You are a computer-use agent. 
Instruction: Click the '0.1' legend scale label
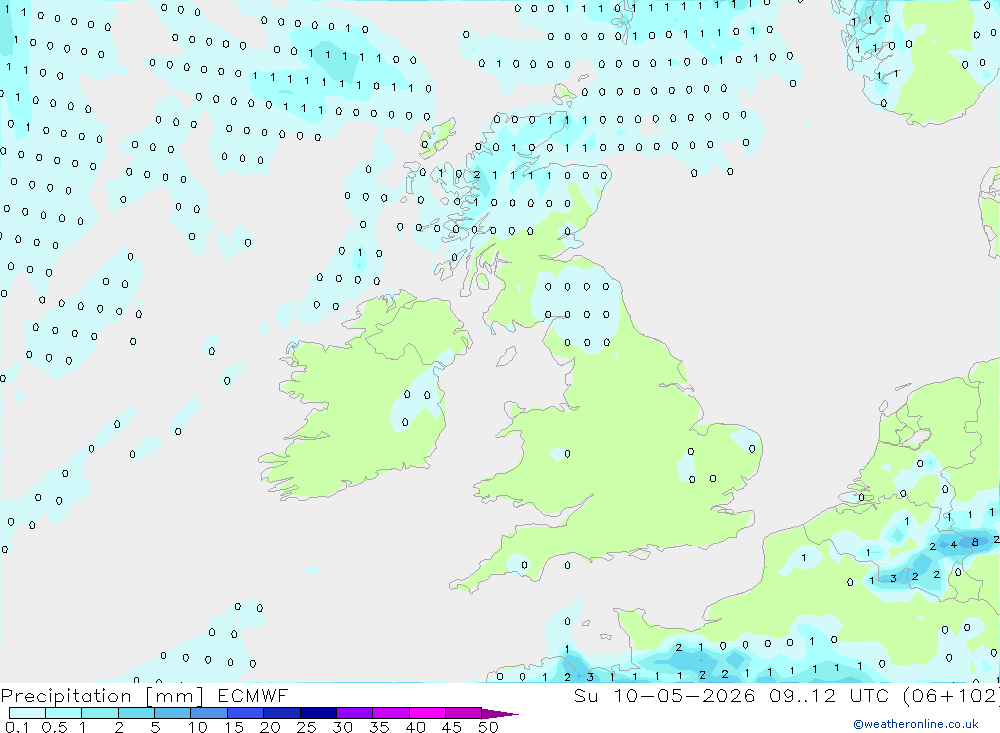click(x=17, y=727)
